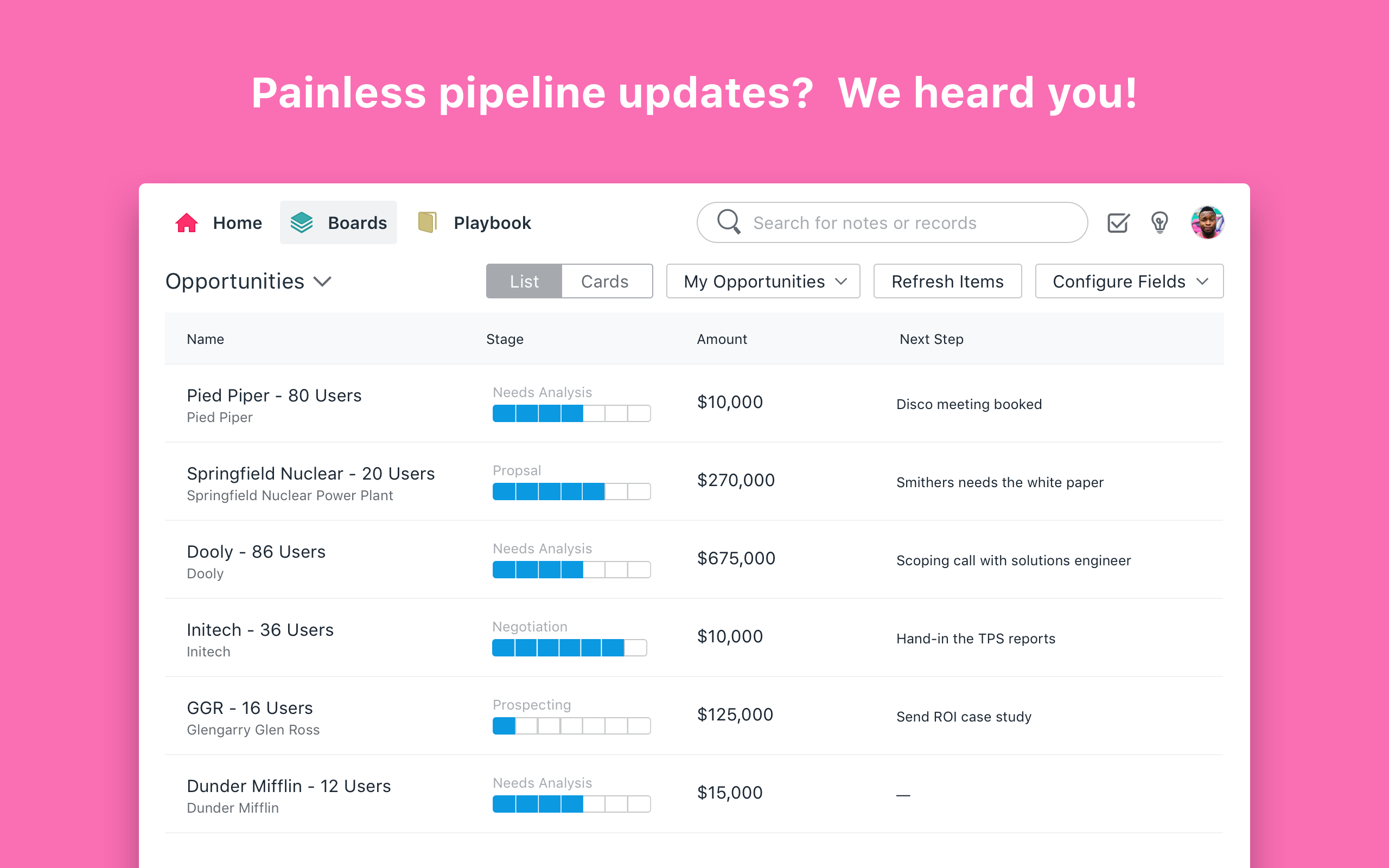Switch to List view
Screen dimensions: 1389x868
click(524, 282)
